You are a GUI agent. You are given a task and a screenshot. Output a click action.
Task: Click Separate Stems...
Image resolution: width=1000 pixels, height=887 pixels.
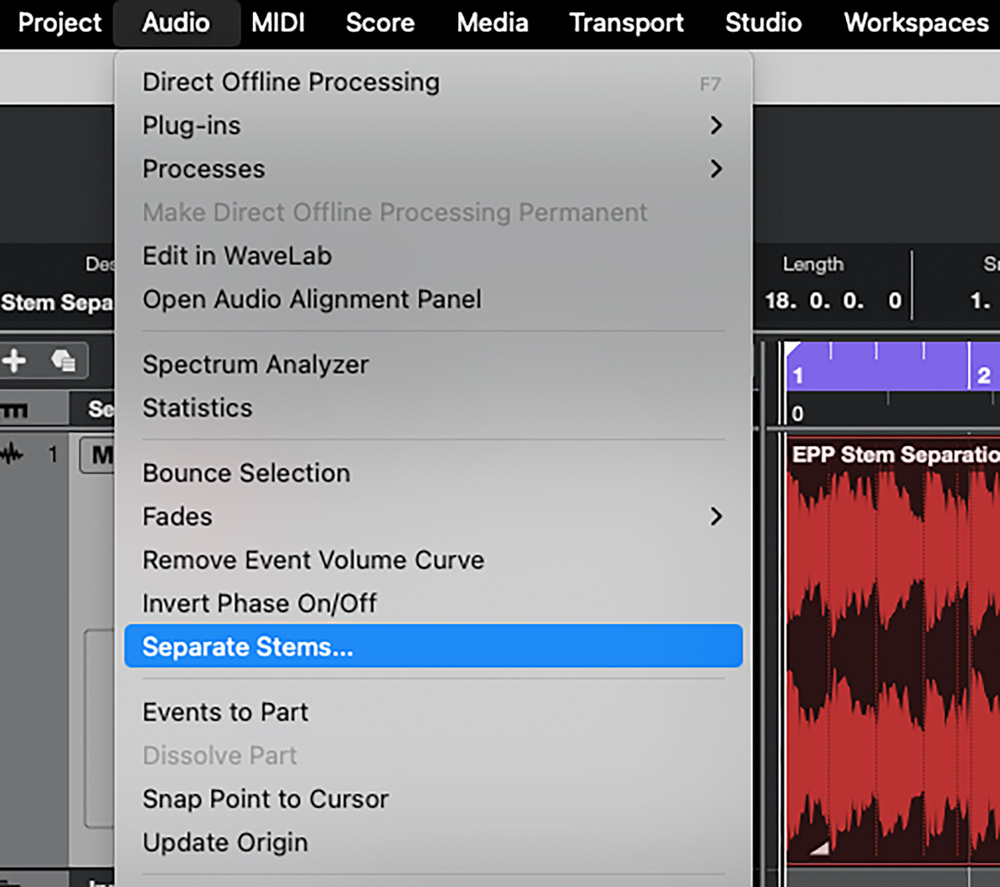434,647
